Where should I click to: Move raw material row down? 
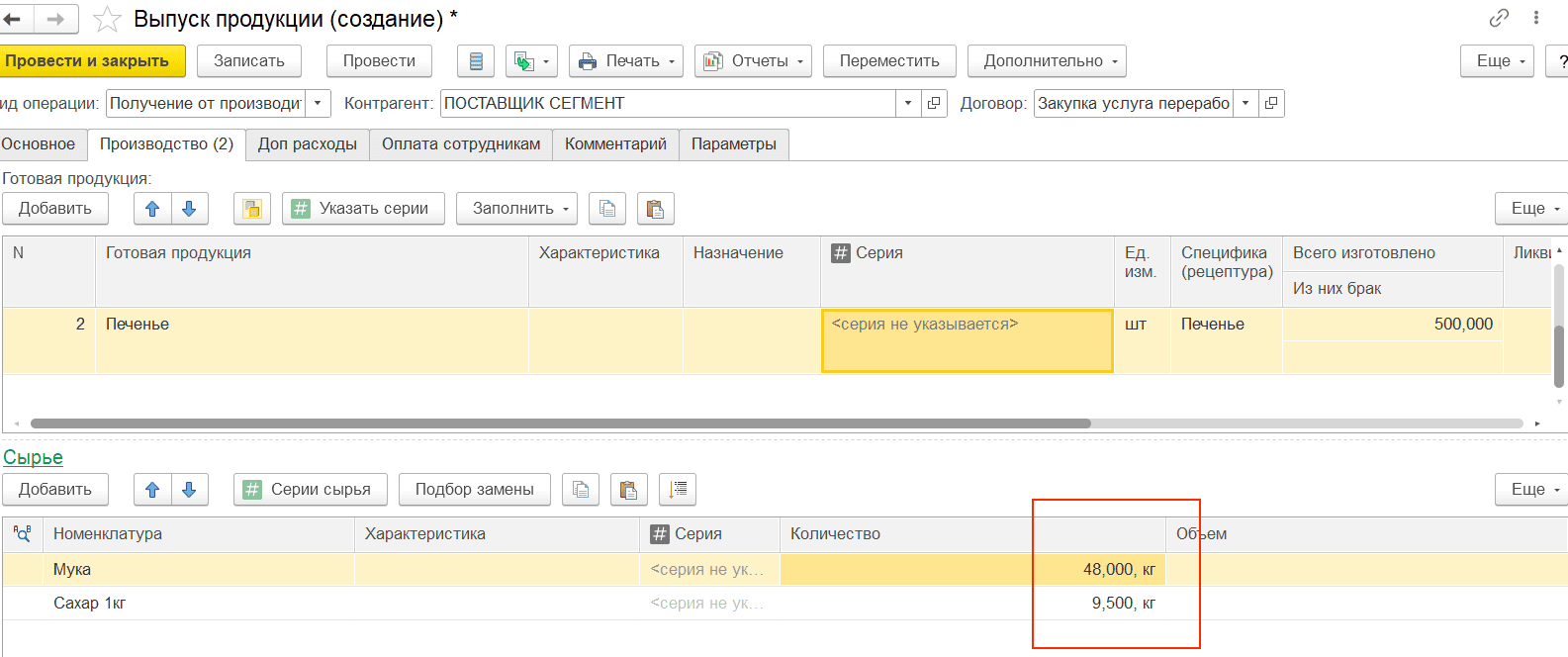(189, 490)
